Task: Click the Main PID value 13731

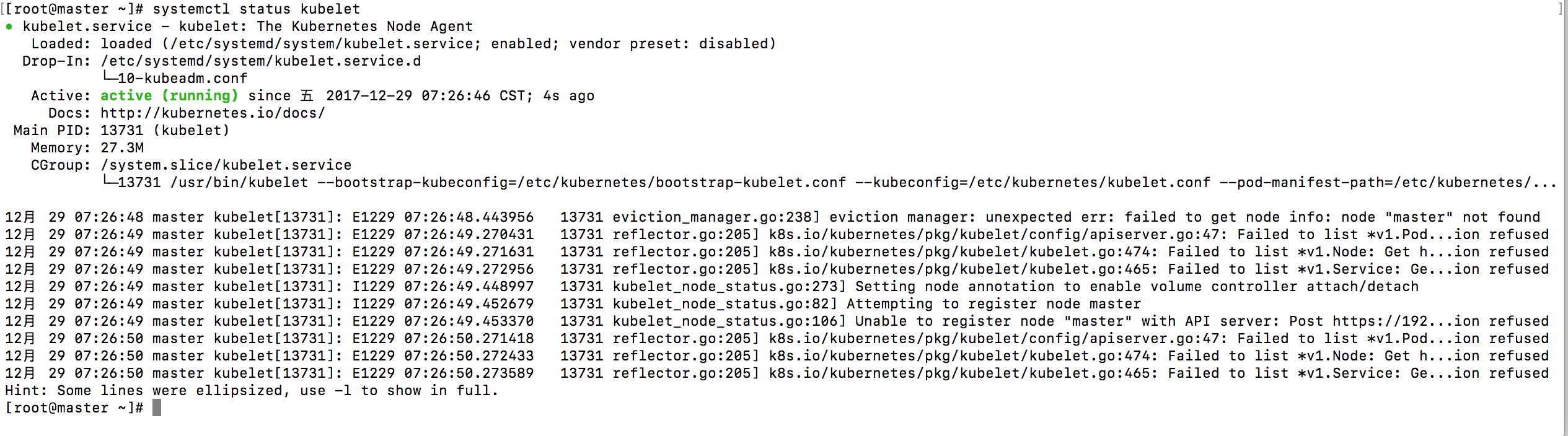Action: (x=121, y=131)
